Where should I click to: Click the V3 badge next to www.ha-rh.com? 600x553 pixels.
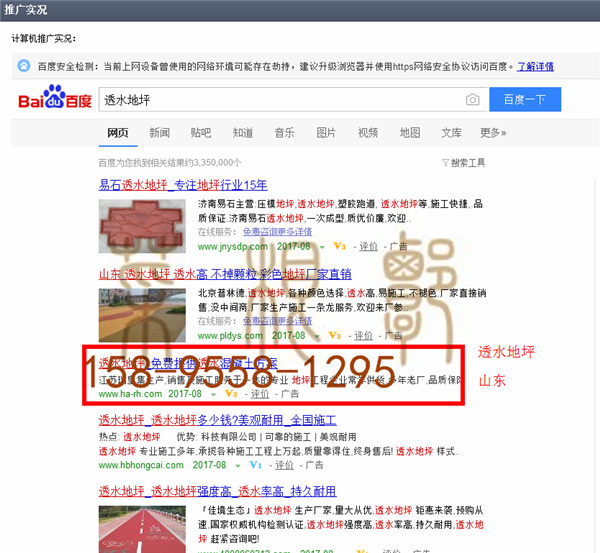pyautogui.click(x=231, y=393)
